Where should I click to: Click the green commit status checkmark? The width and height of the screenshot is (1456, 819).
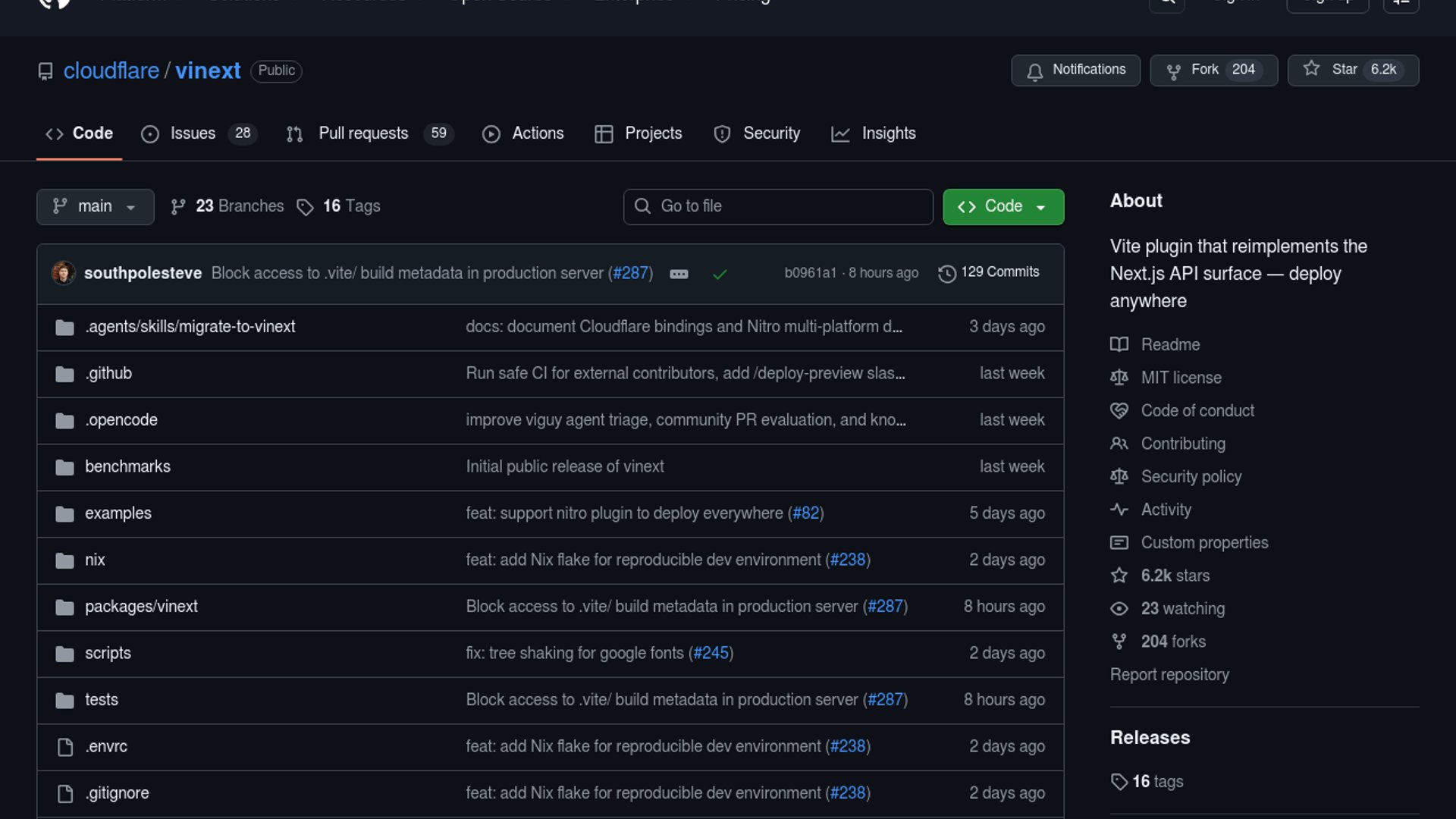[x=720, y=274]
